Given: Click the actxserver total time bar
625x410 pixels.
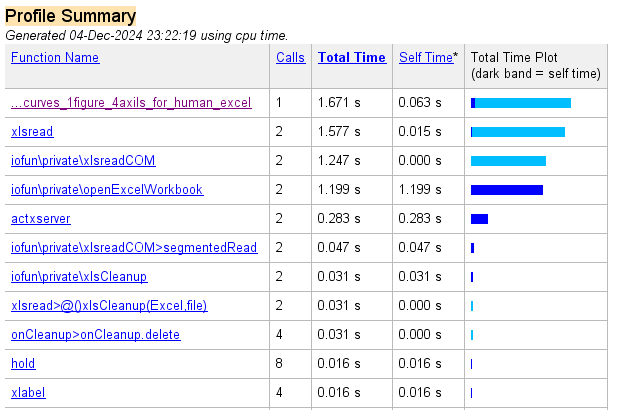Looking at the screenshot, I should 480,219.
